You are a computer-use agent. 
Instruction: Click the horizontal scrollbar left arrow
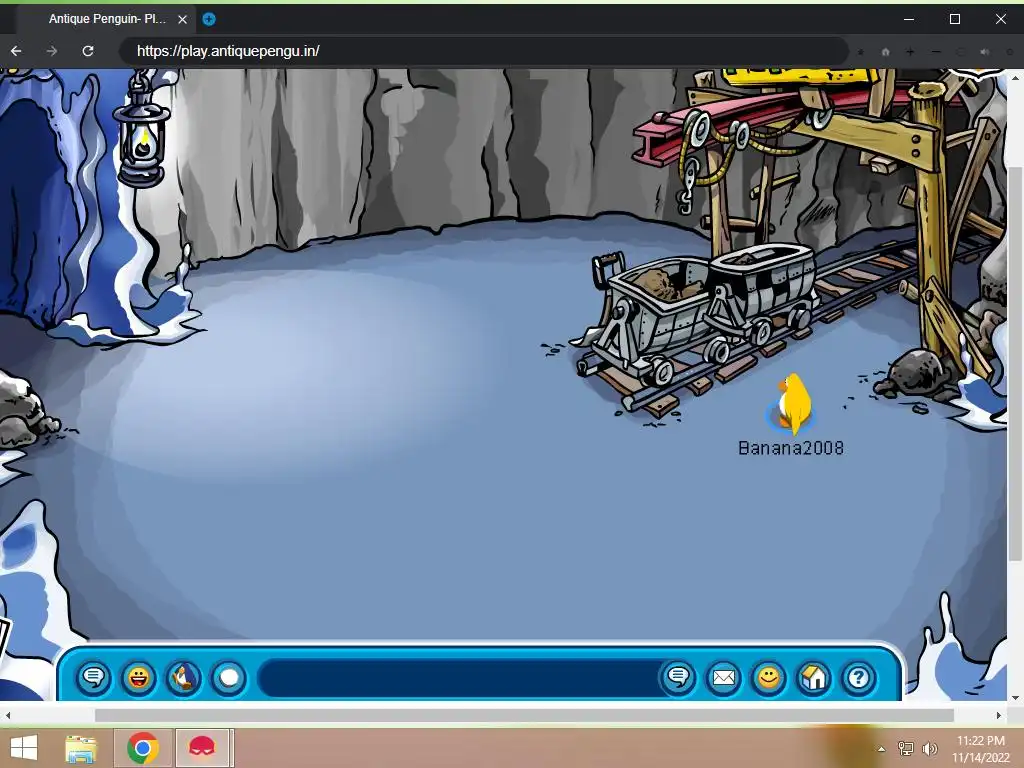click(x=8, y=716)
